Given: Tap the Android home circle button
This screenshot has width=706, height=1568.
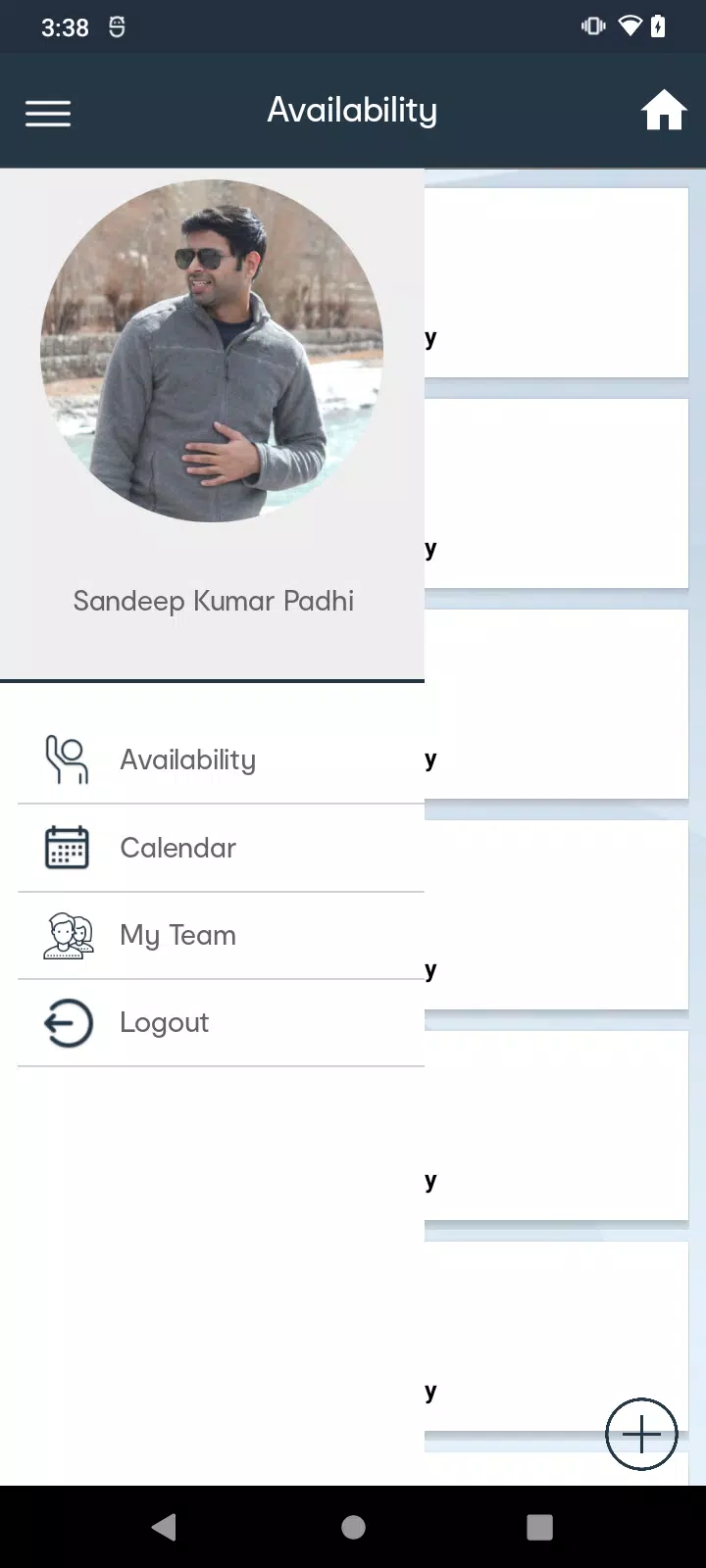Looking at the screenshot, I should click(x=353, y=1527).
